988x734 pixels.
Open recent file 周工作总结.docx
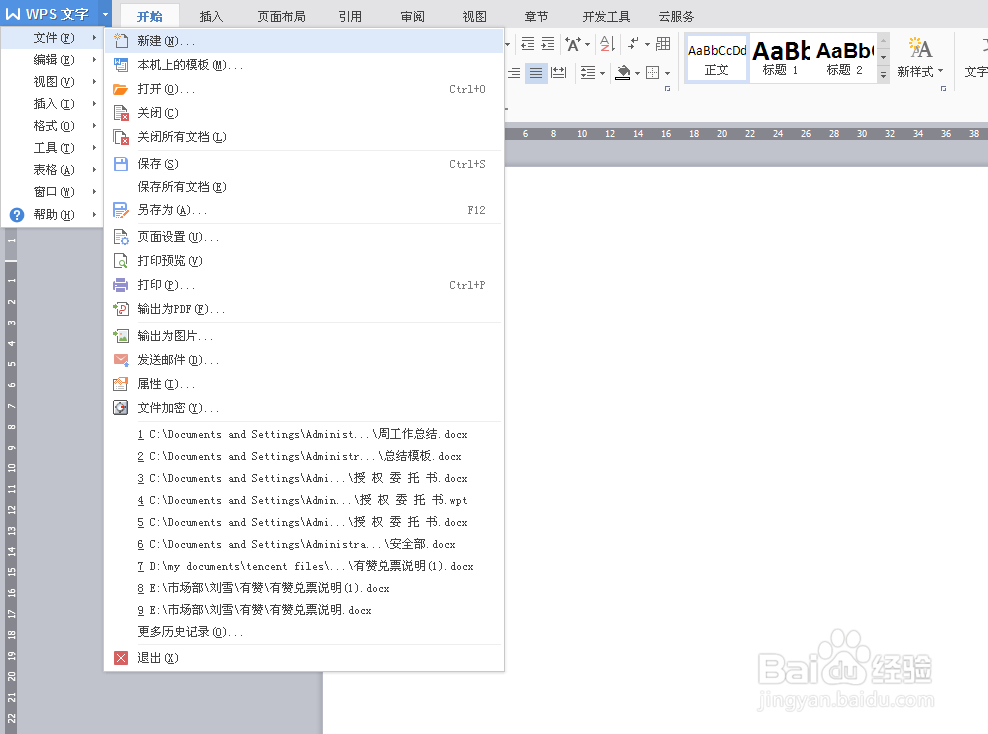click(x=304, y=434)
